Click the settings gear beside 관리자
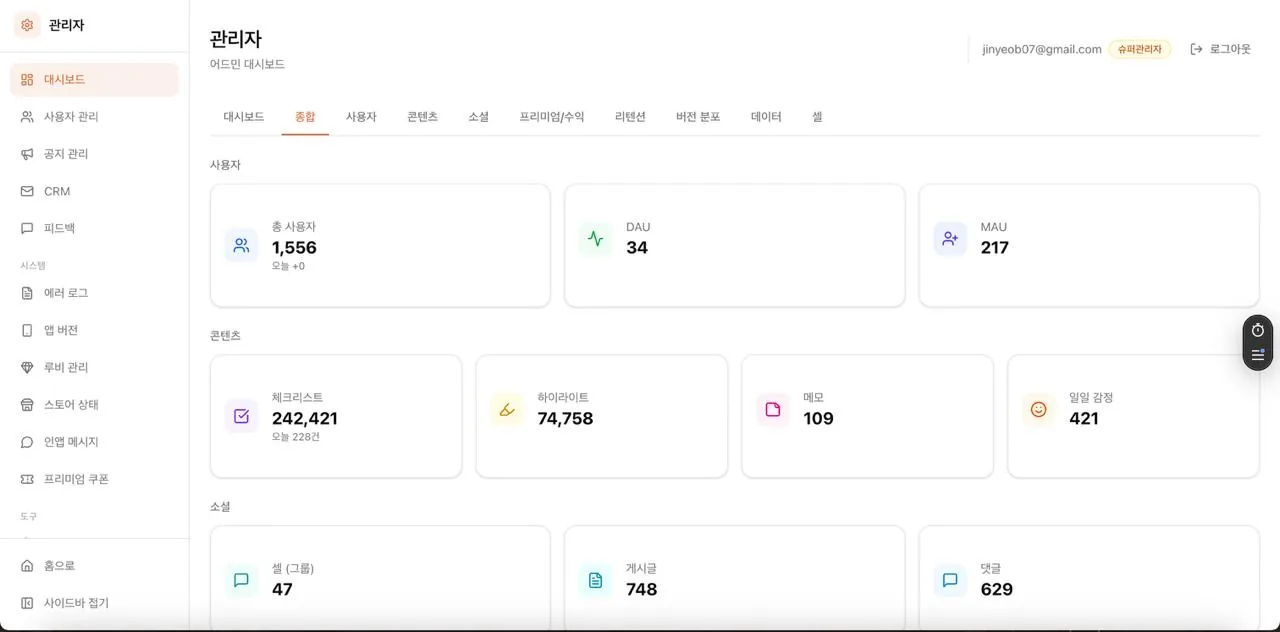The image size is (1280, 632). pos(27,23)
